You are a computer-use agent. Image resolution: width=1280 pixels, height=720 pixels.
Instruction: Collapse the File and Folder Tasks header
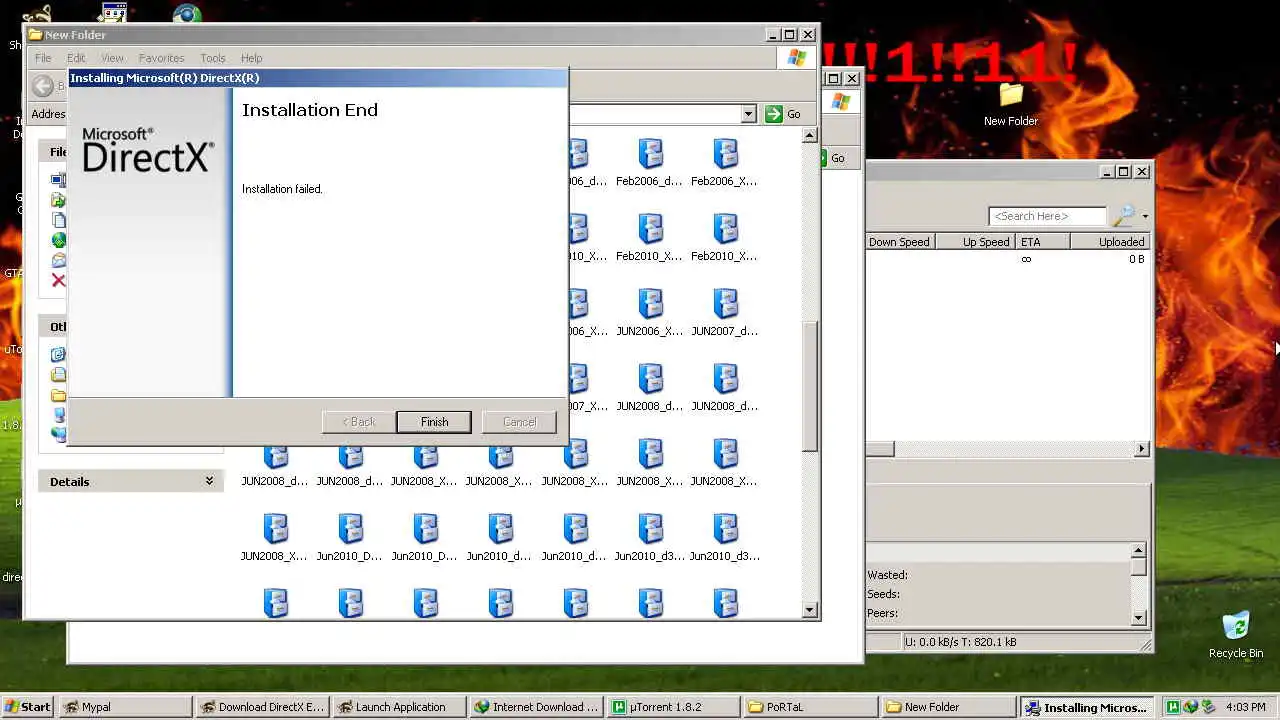point(54,152)
